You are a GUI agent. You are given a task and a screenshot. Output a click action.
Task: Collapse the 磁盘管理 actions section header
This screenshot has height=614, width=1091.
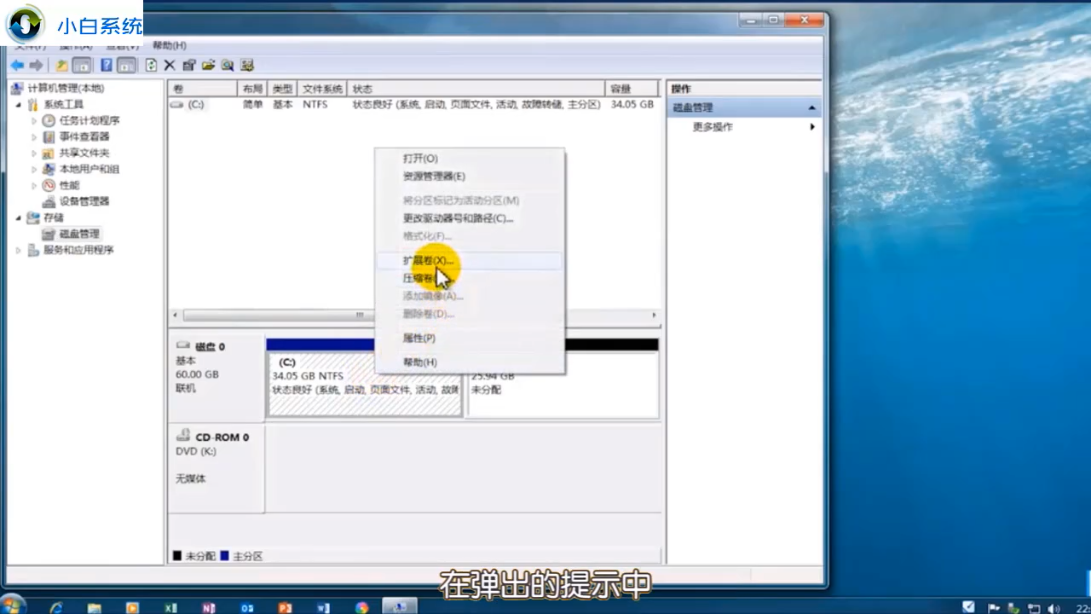coord(811,108)
